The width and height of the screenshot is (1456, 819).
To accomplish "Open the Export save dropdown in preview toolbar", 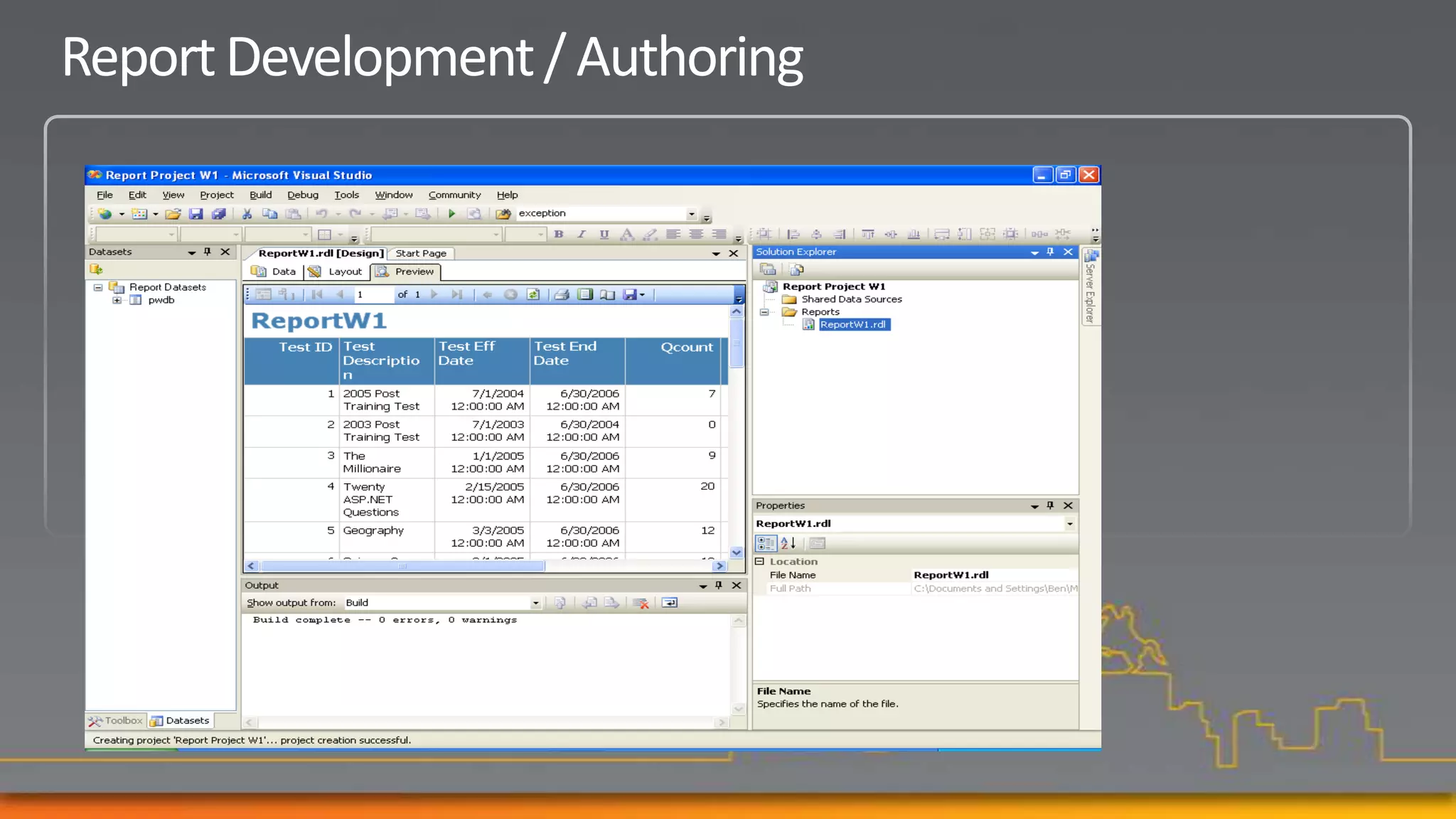I will [642, 294].
